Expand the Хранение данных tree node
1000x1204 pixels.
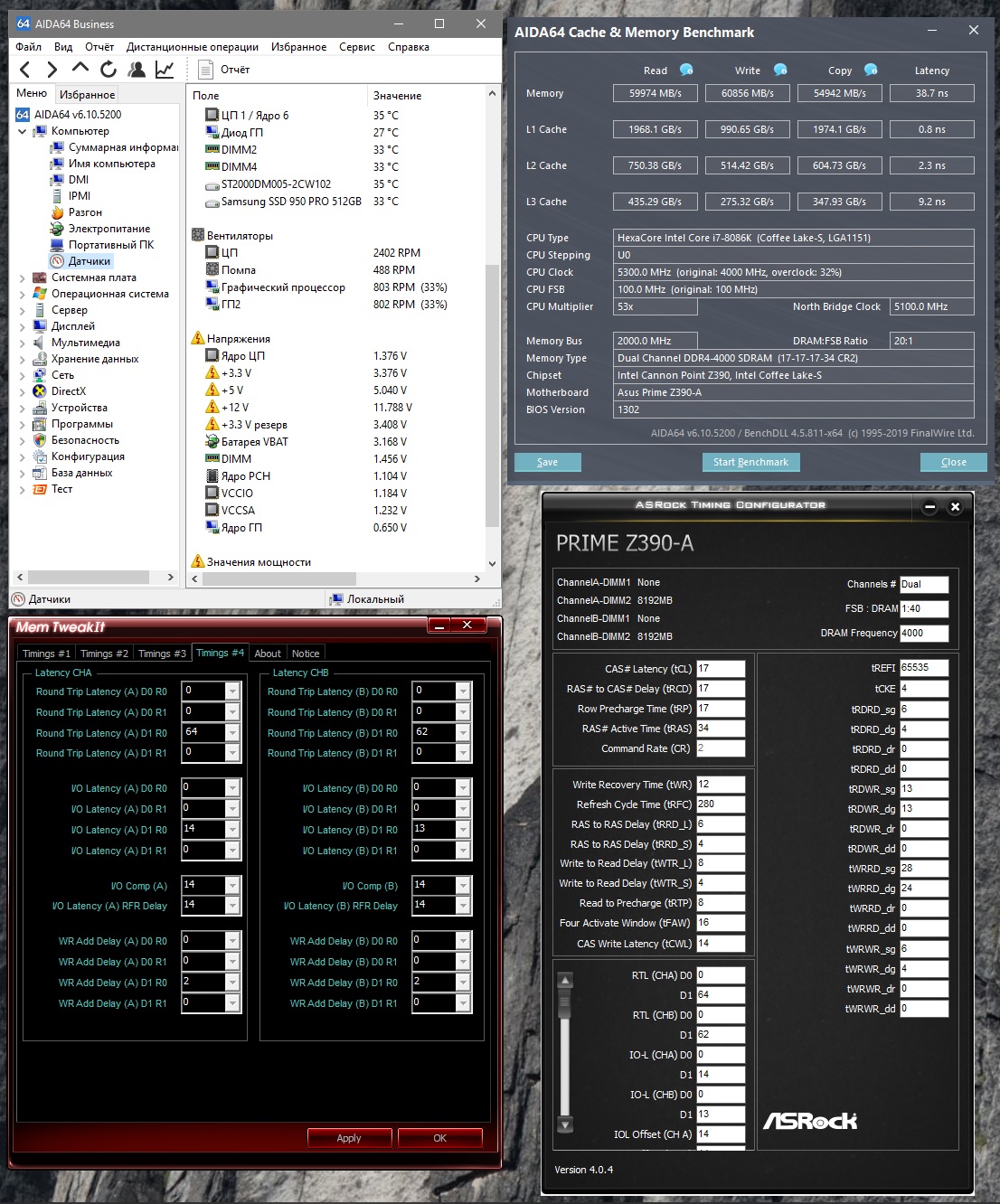click(x=22, y=360)
